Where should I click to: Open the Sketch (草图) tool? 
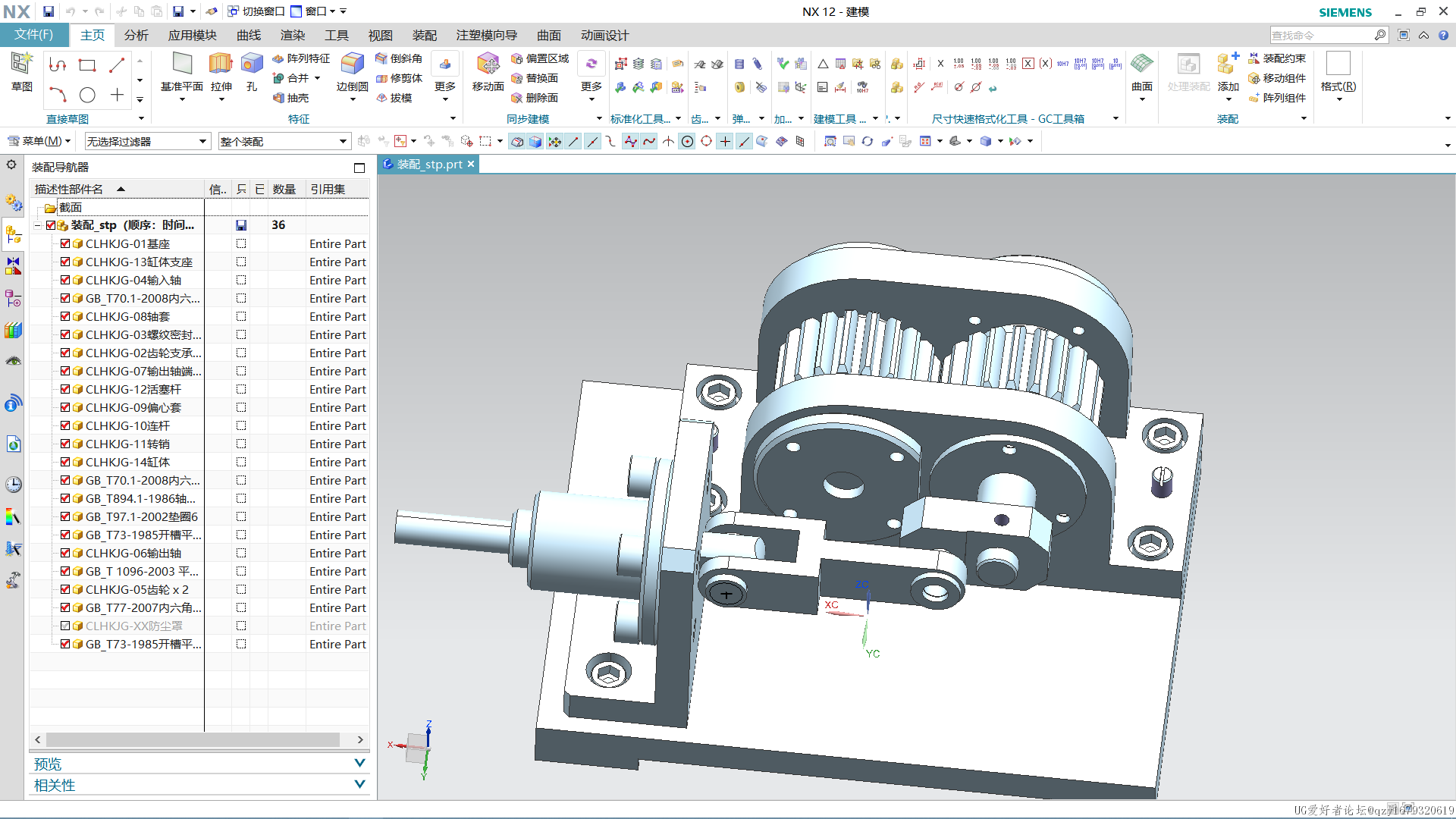pyautogui.click(x=22, y=72)
